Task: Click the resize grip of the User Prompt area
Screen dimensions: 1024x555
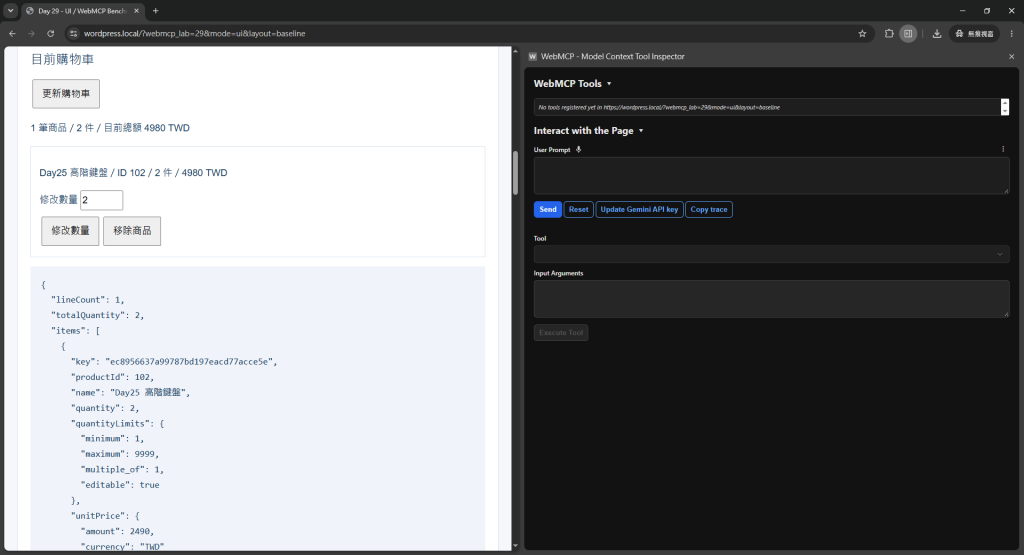Action: pos(1006,191)
